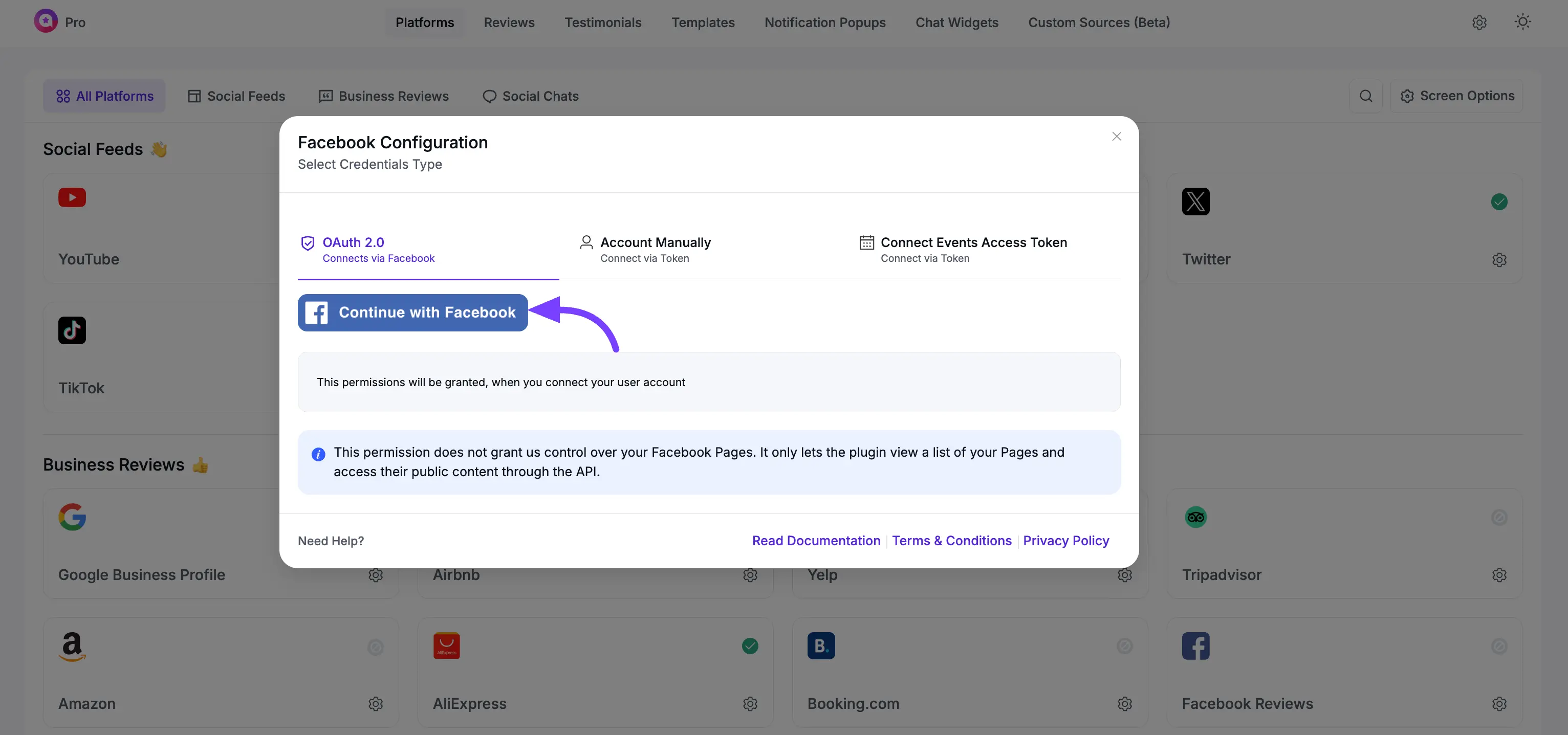The width and height of the screenshot is (1568, 735).
Task: Choose Account Manually connection method
Action: pyautogui.click(x=656, y=242)
